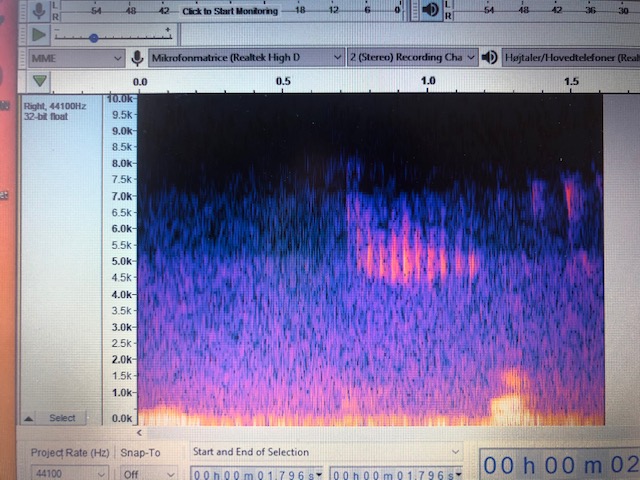Open Mikrofonmatrice recording device dropdown

coord(246,57)
